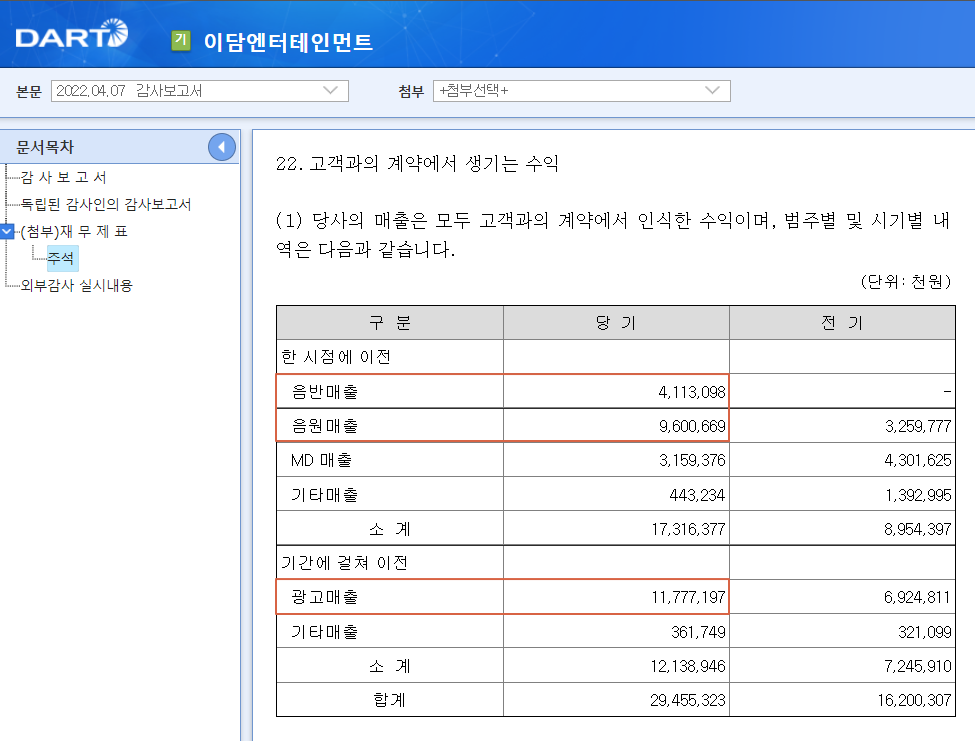Open the 본문 report dropdown
Image resolution: width=975 pixels, height=741 pixels.
pyautogui.click(x=200, y=90)
